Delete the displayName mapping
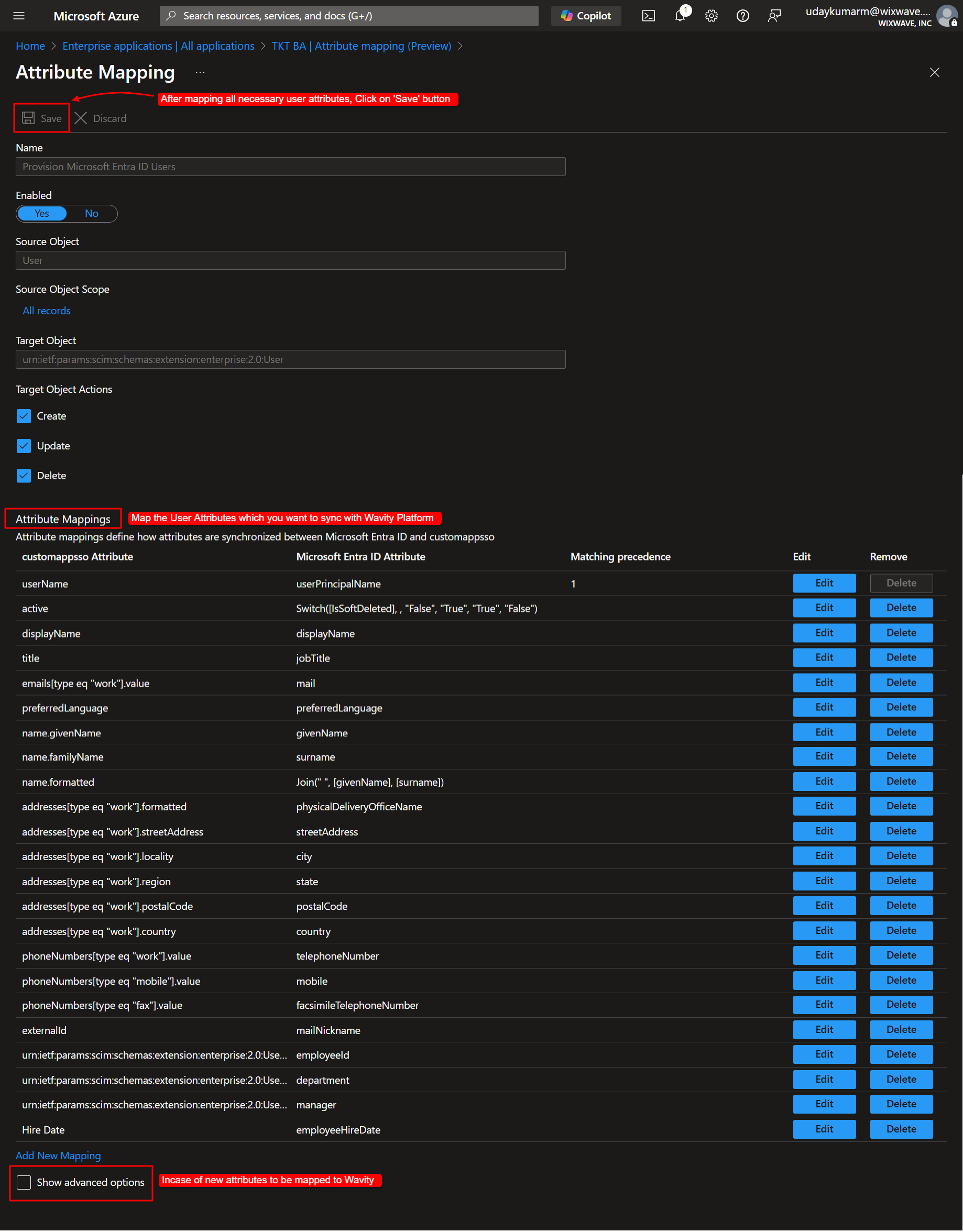This screenshot has height=1232, width=963. pos(901,633)
